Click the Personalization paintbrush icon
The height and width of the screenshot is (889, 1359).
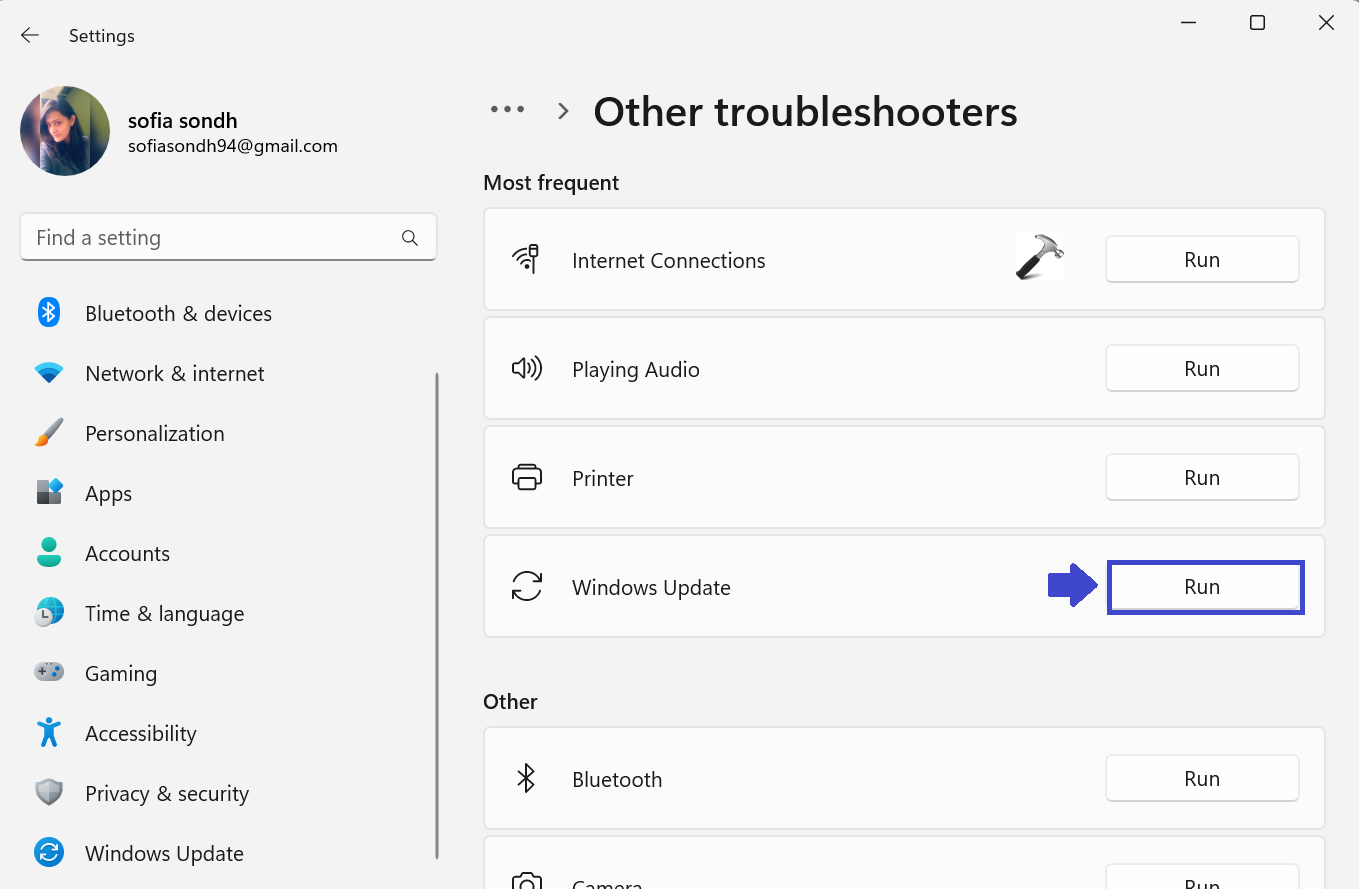point(49,434)
